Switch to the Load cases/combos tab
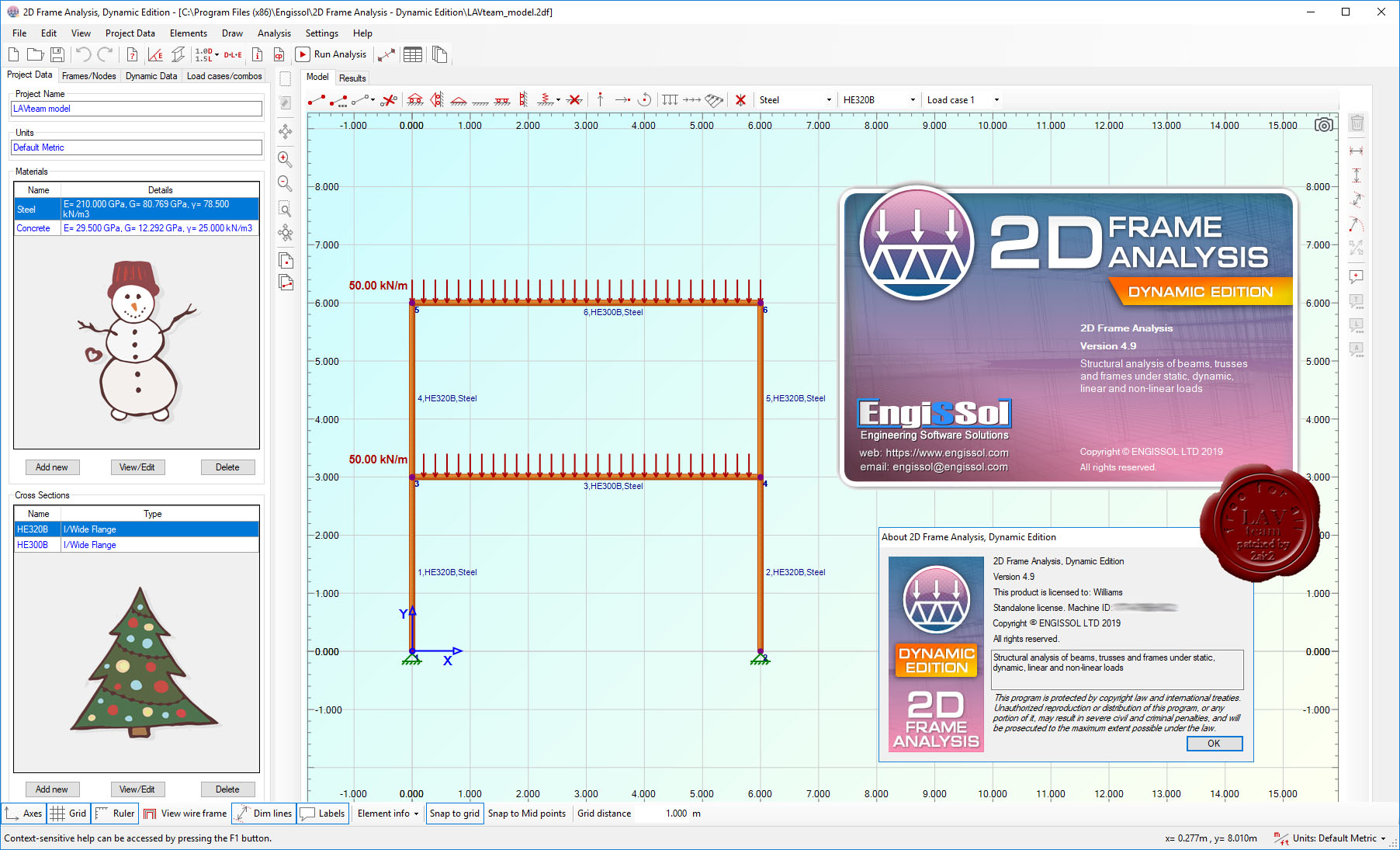The width and height of the screenshot is (1400, 850). pos(224,76)
